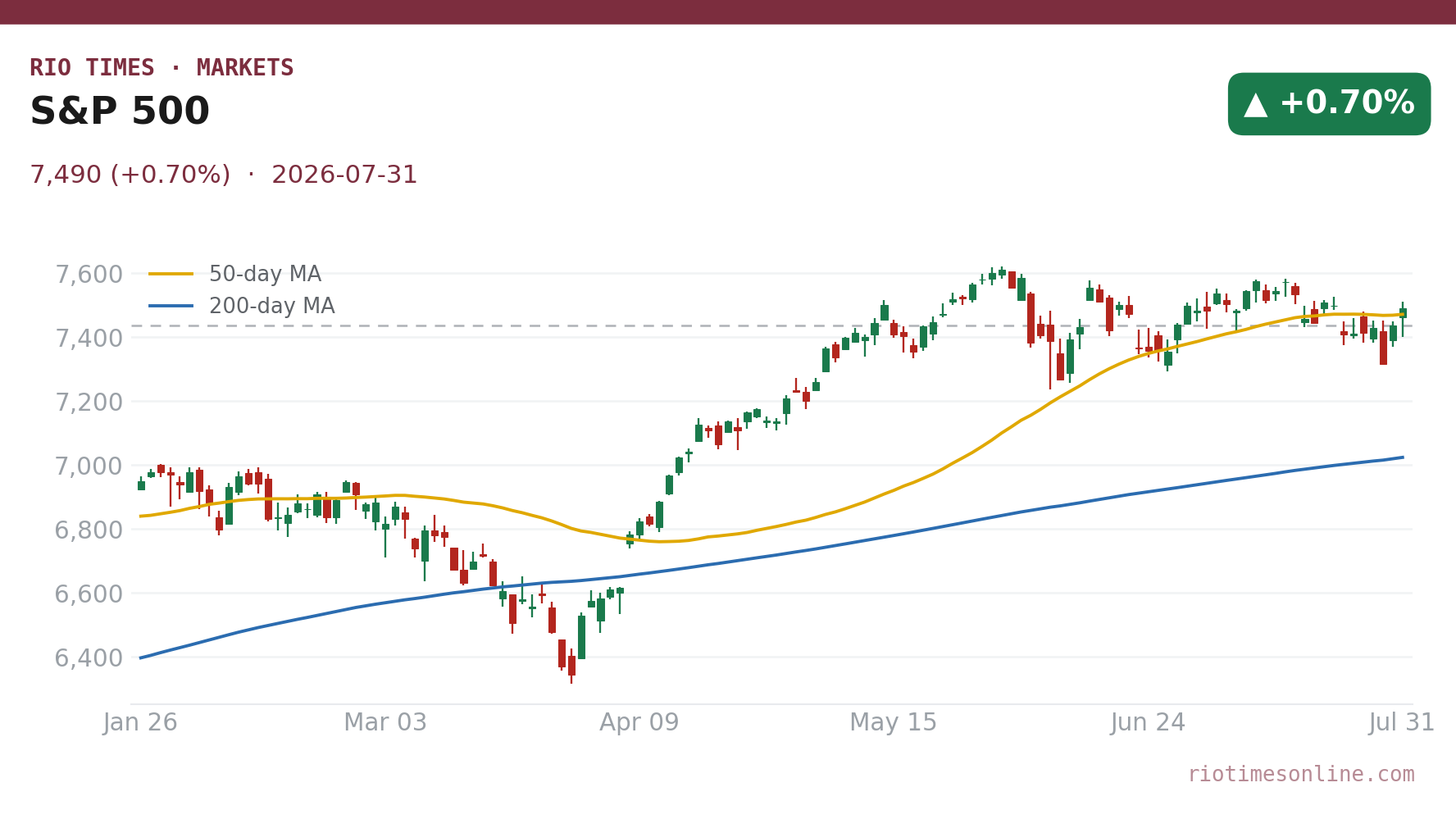Image resolution: width=1456 pixels, height=819 pixels.
Task: Click the S&P 500 chart title
Action: point(120,111)
